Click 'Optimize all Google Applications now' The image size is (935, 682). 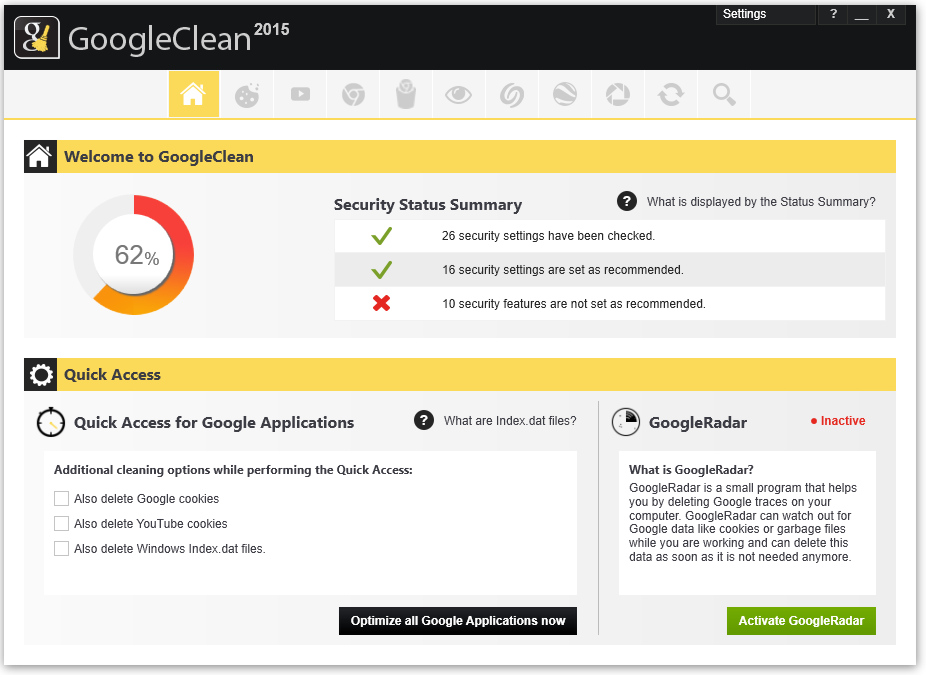coord(457,620)
